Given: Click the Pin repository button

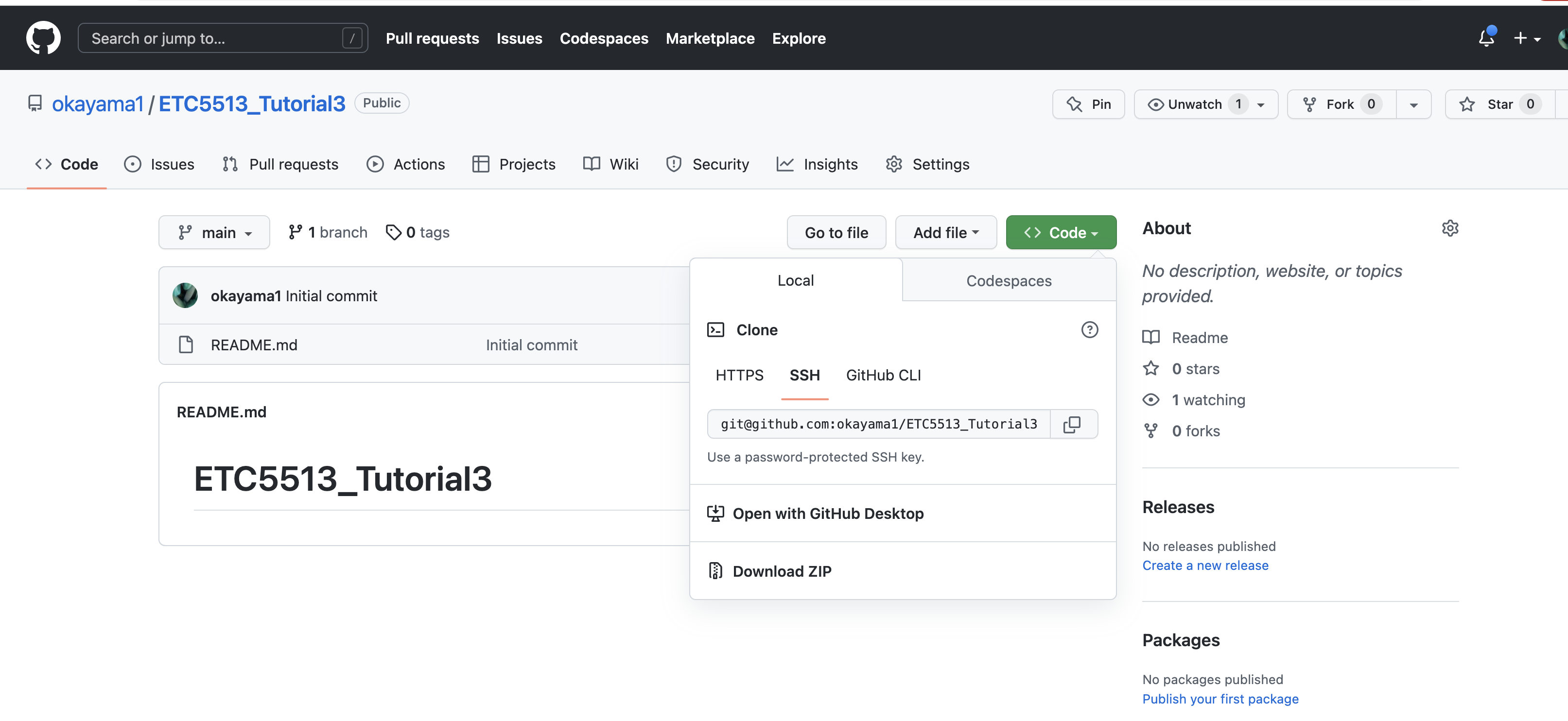Looking at the screenshot, I should click(x=1088, y=104).
